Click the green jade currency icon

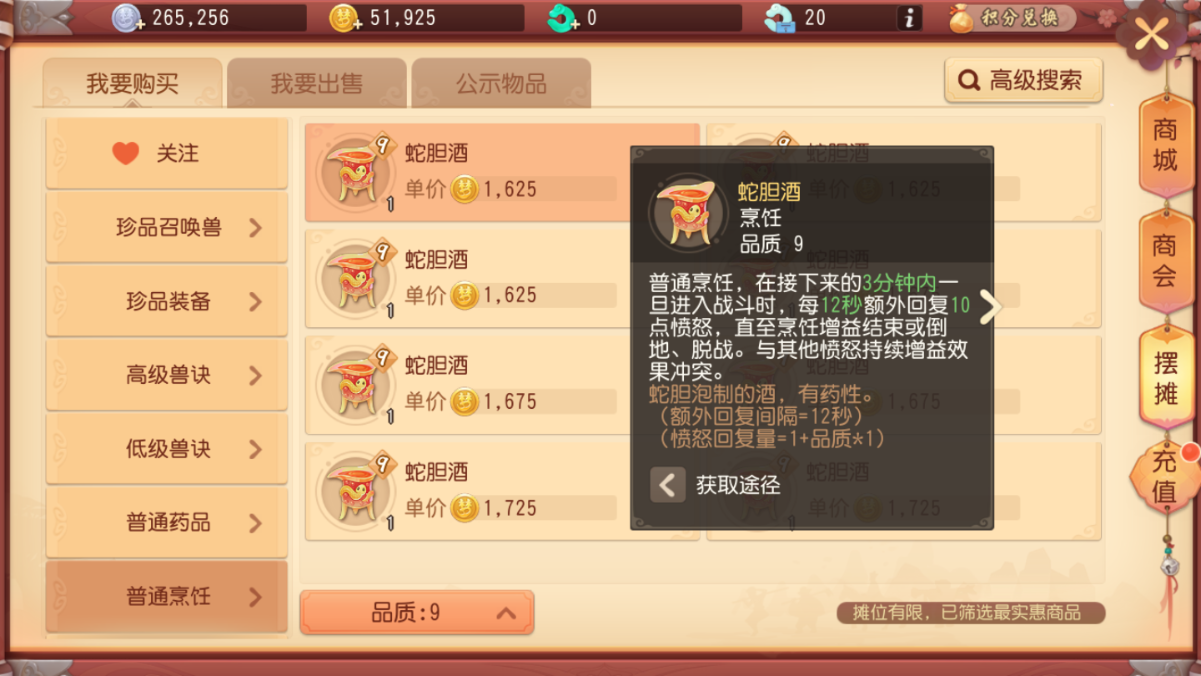[563, 18]
